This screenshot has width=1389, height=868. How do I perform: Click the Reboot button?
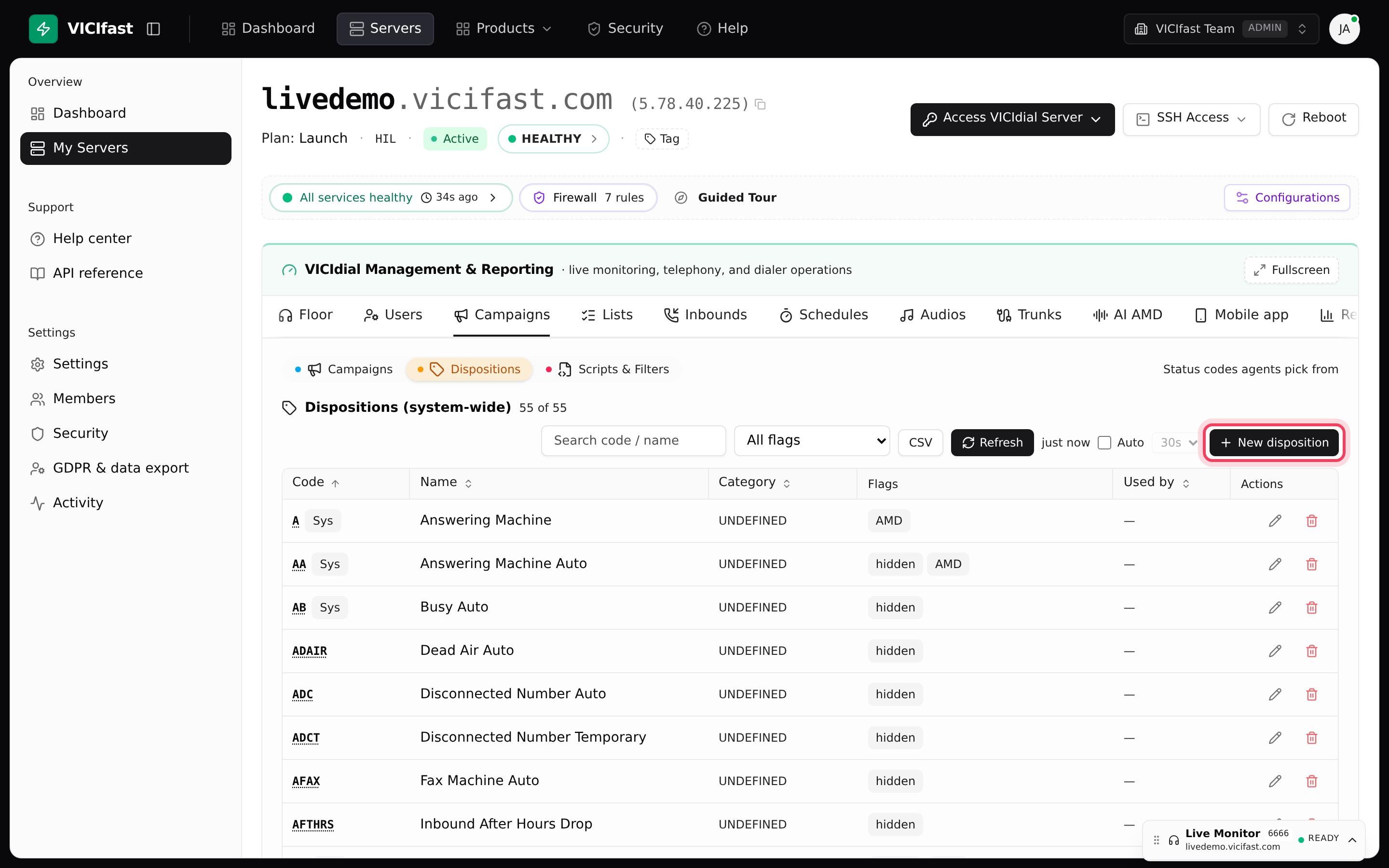1313,120
